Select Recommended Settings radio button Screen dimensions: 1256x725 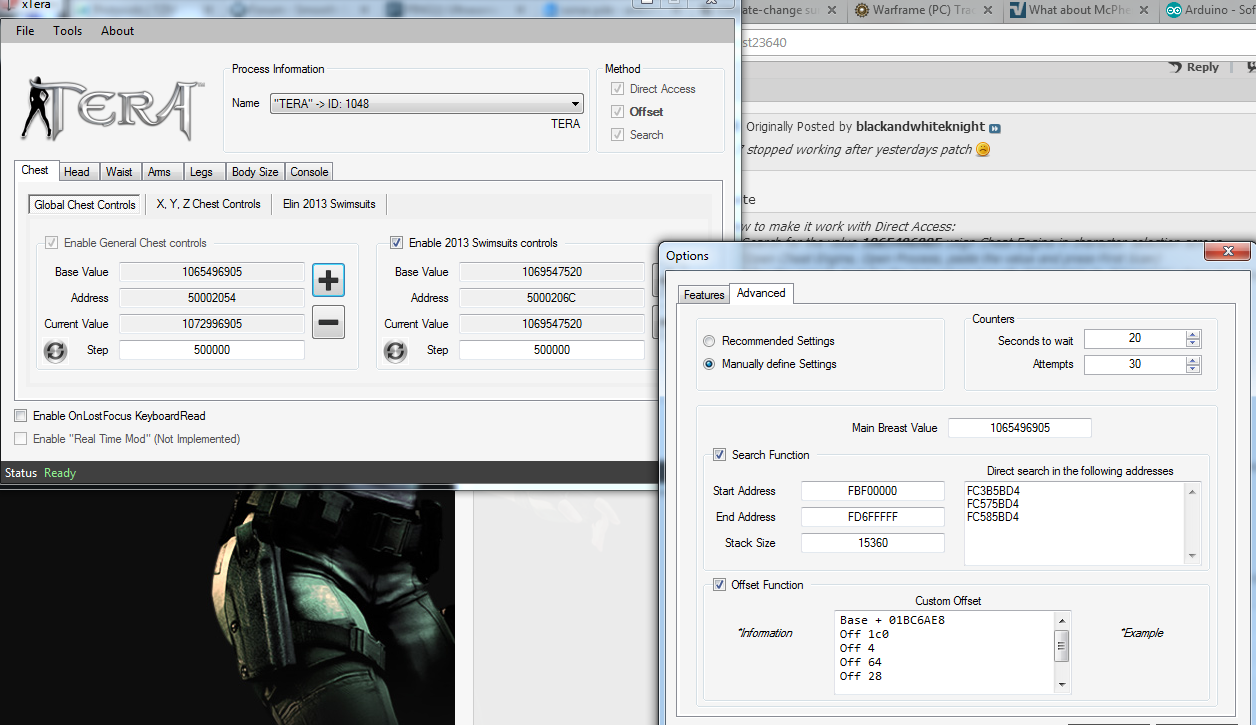click(709, 341)
